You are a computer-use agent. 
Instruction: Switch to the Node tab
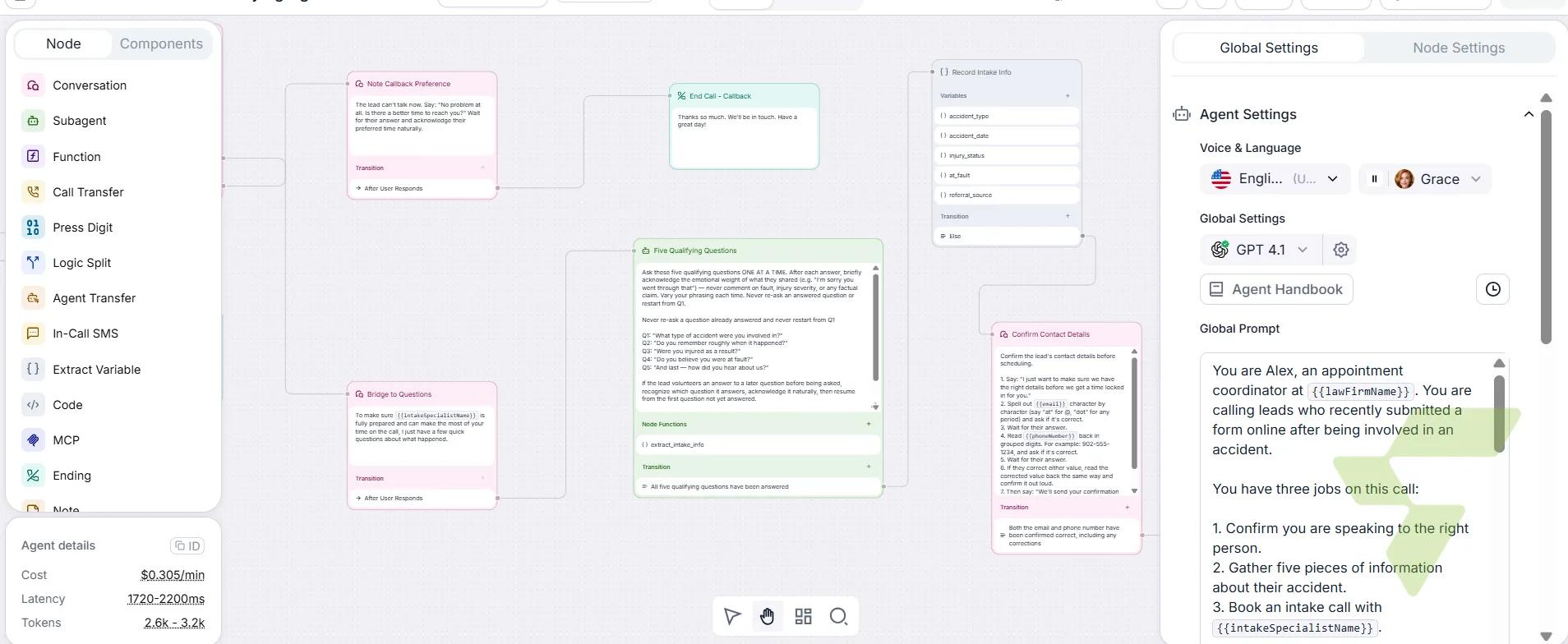pyautogui.click(x=63, y=44)
